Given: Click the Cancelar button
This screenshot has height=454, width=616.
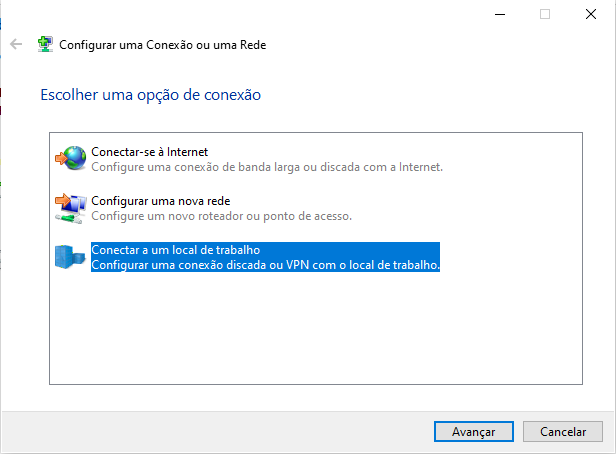Looking at the screenshot, I should [x=563, y=432].
